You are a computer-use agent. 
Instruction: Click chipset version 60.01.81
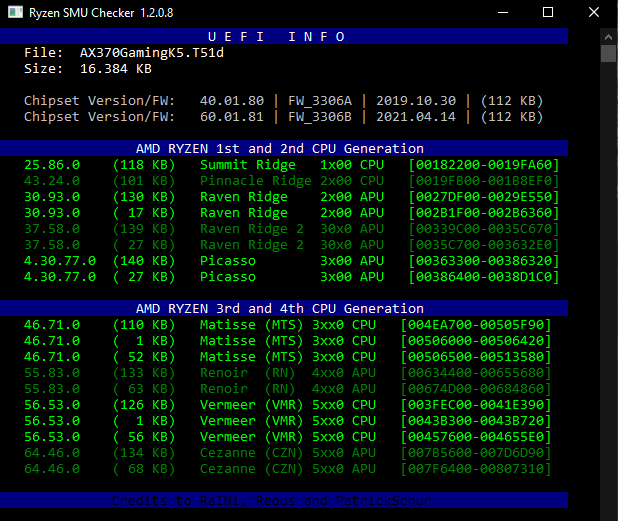[x=232, y=117]
